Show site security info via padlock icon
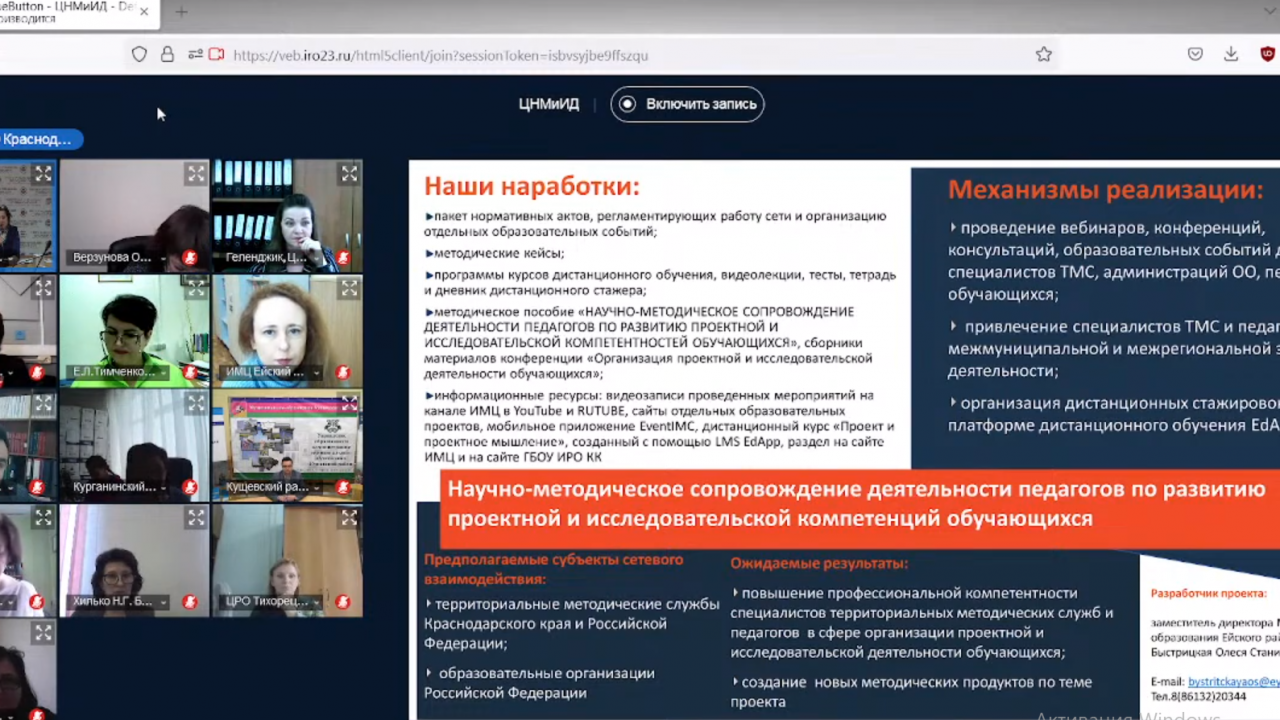The image size is (1280, 720). point(167,55)
